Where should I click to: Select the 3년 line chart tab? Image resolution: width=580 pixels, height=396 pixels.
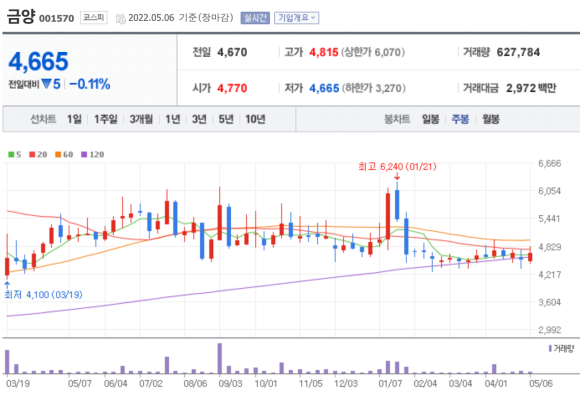tap(199, 119)
